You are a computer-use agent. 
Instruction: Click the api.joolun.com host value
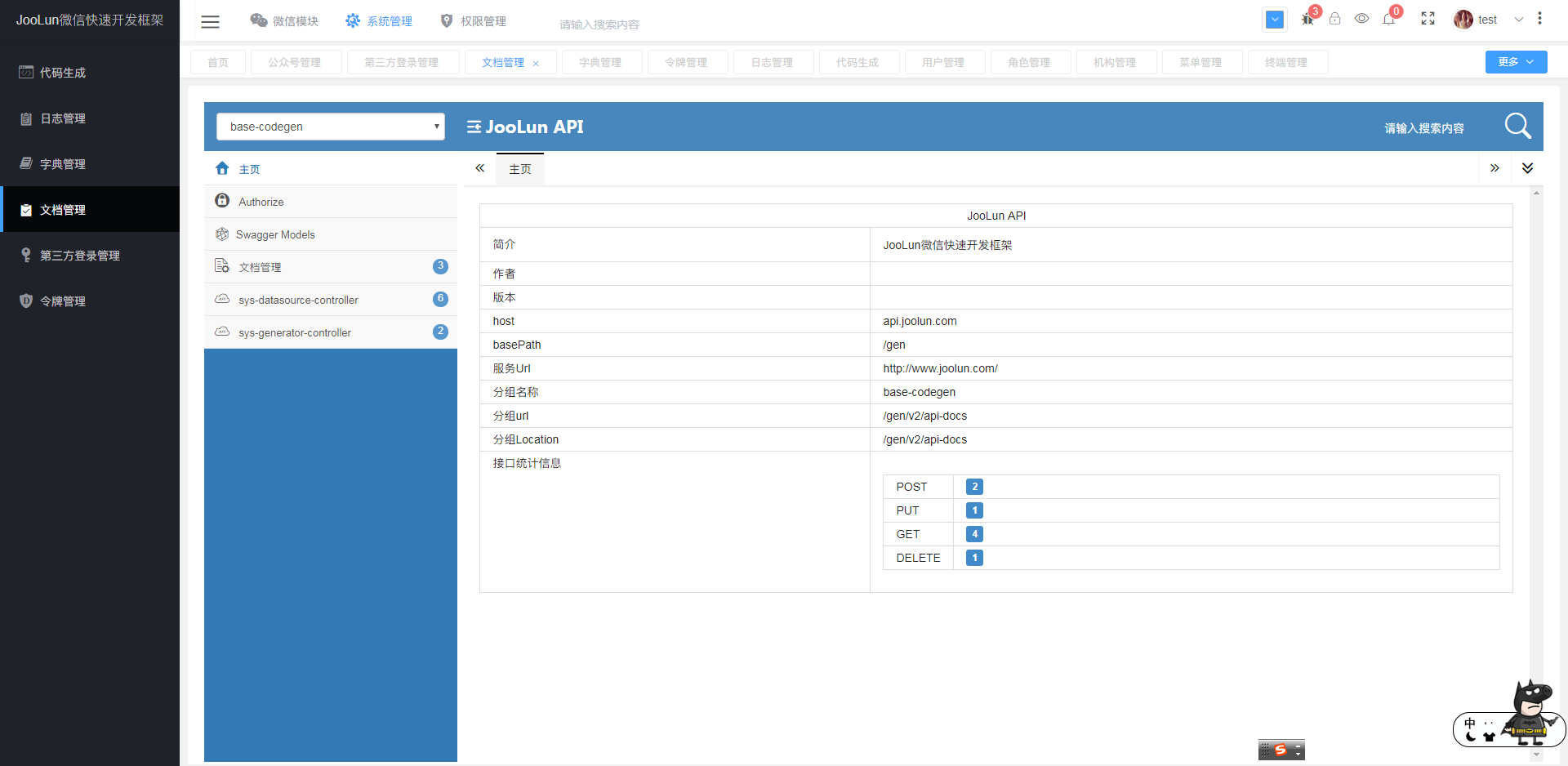click(920, 321)
